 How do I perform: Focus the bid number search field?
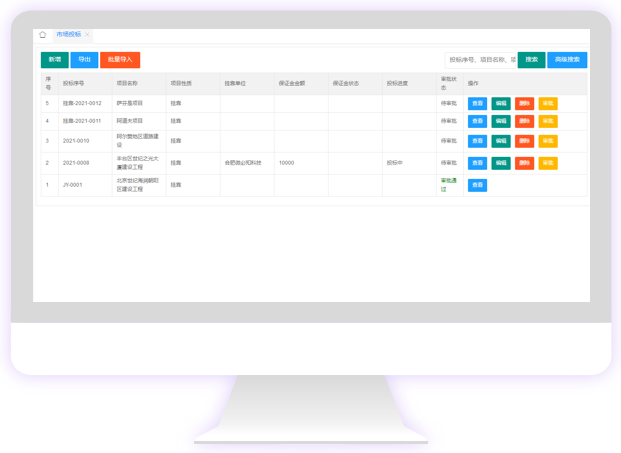tap(481, 60)
